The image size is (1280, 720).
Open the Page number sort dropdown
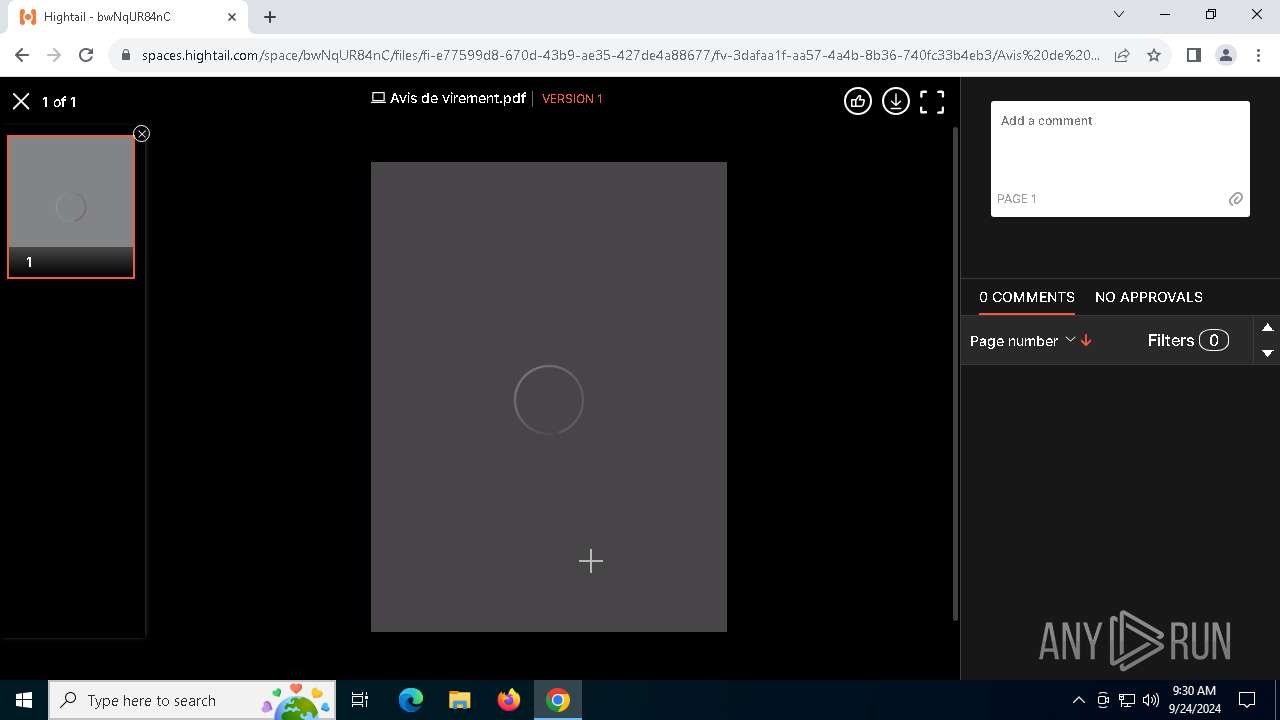(1022, 341)
